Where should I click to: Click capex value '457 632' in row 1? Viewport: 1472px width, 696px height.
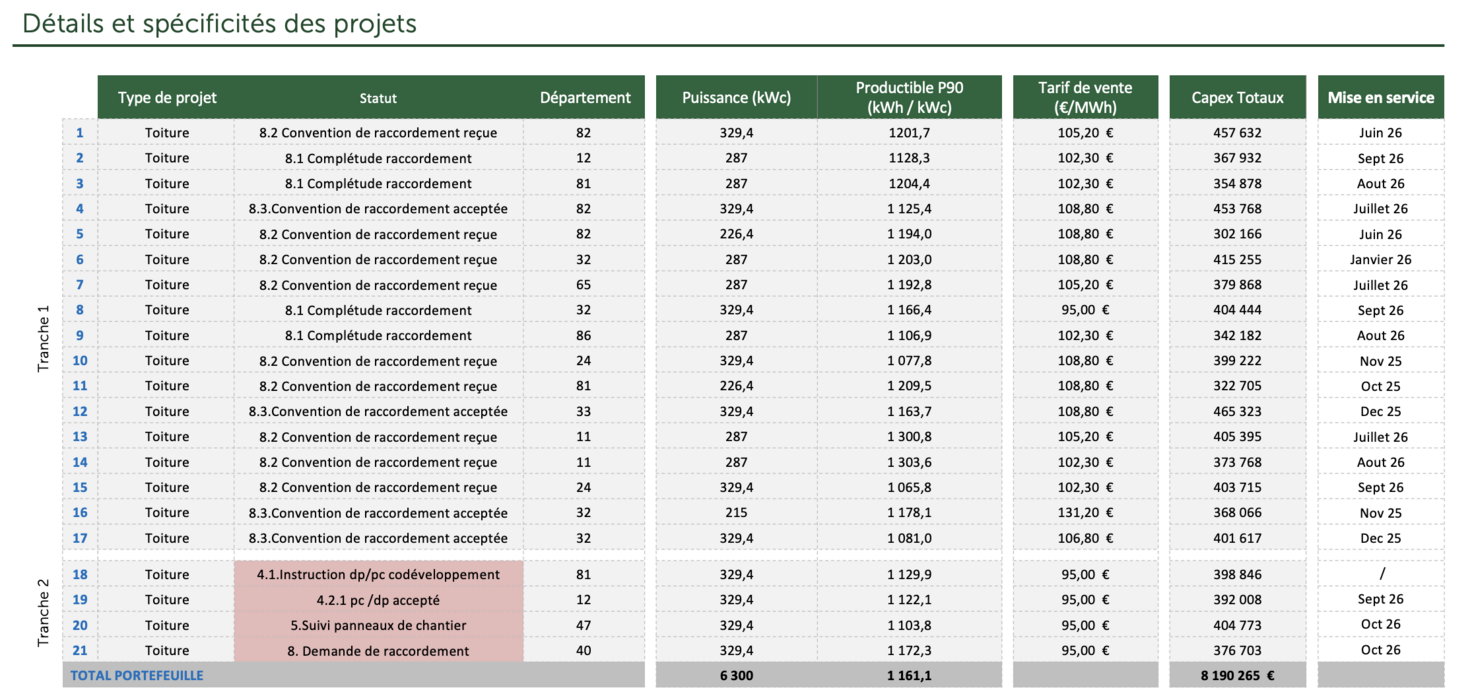click(1237, 132)
